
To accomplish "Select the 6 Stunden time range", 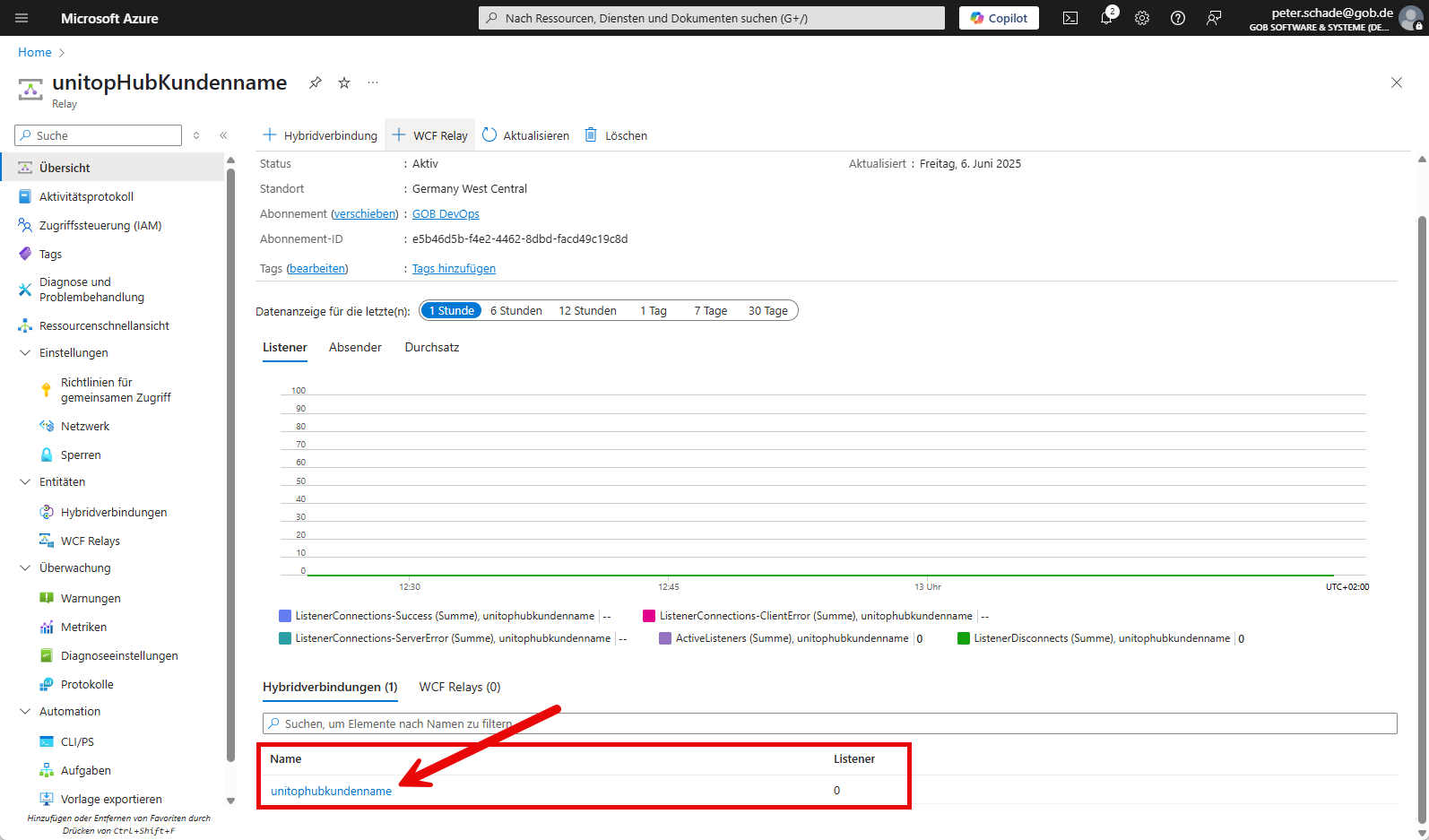I will tap(515, 311).
